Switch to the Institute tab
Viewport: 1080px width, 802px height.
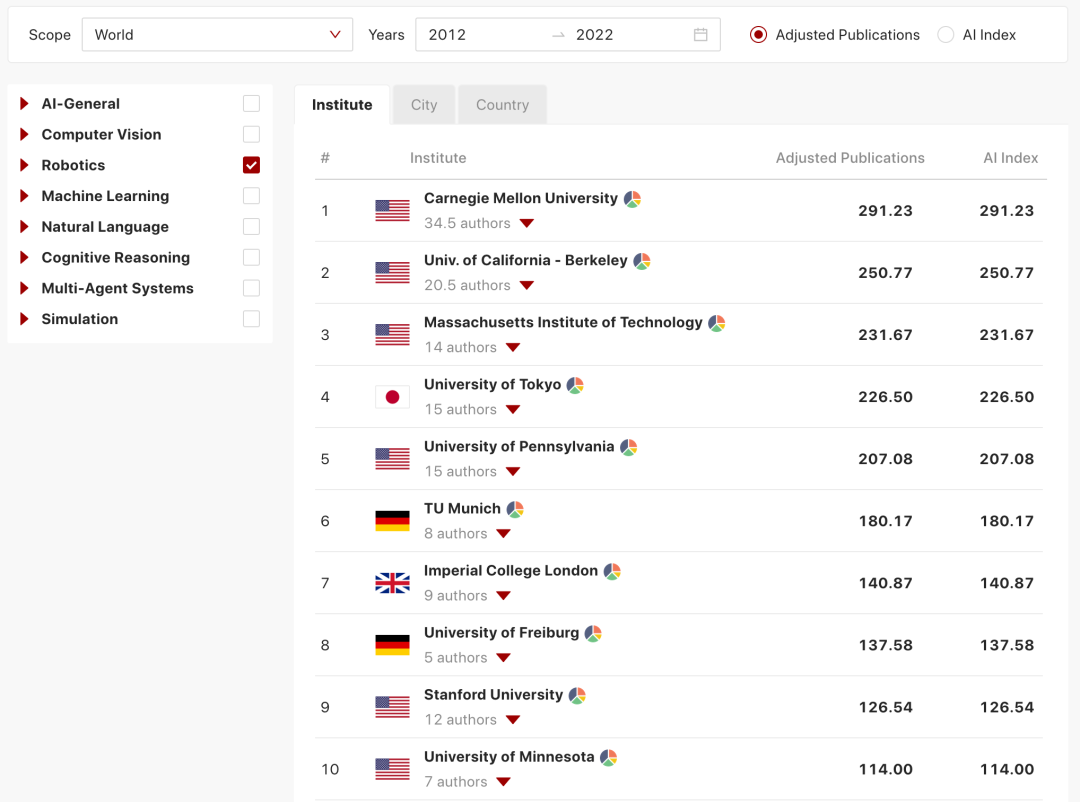click(x=342, y=105)
